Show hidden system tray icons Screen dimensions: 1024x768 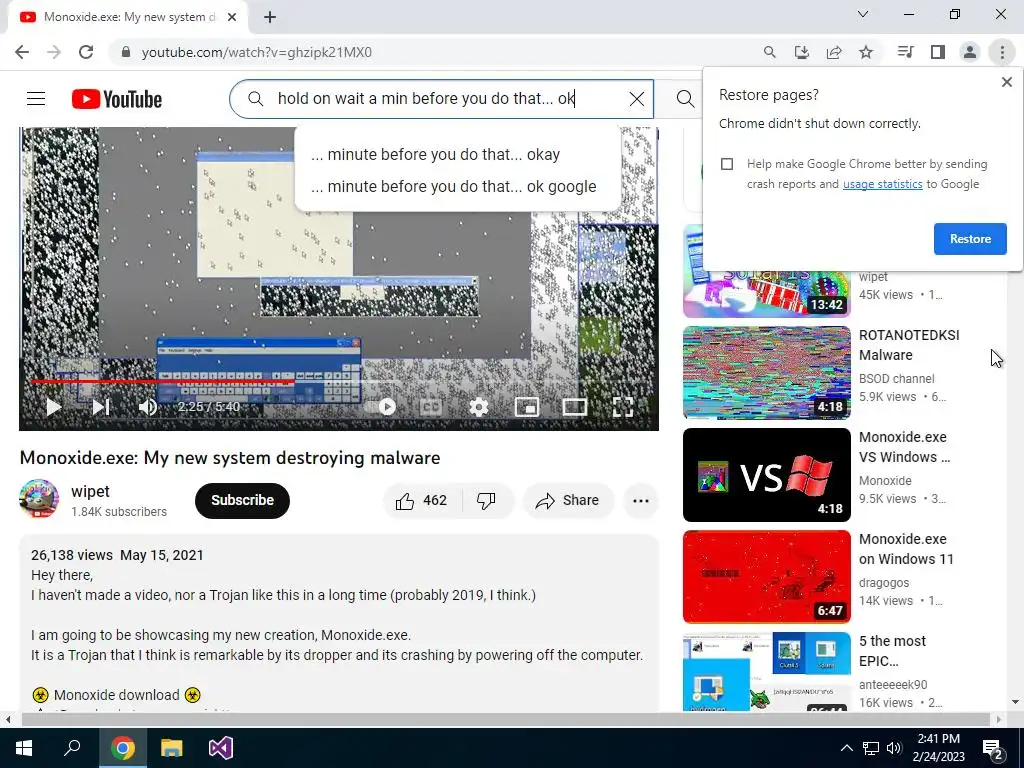(846, 748)
